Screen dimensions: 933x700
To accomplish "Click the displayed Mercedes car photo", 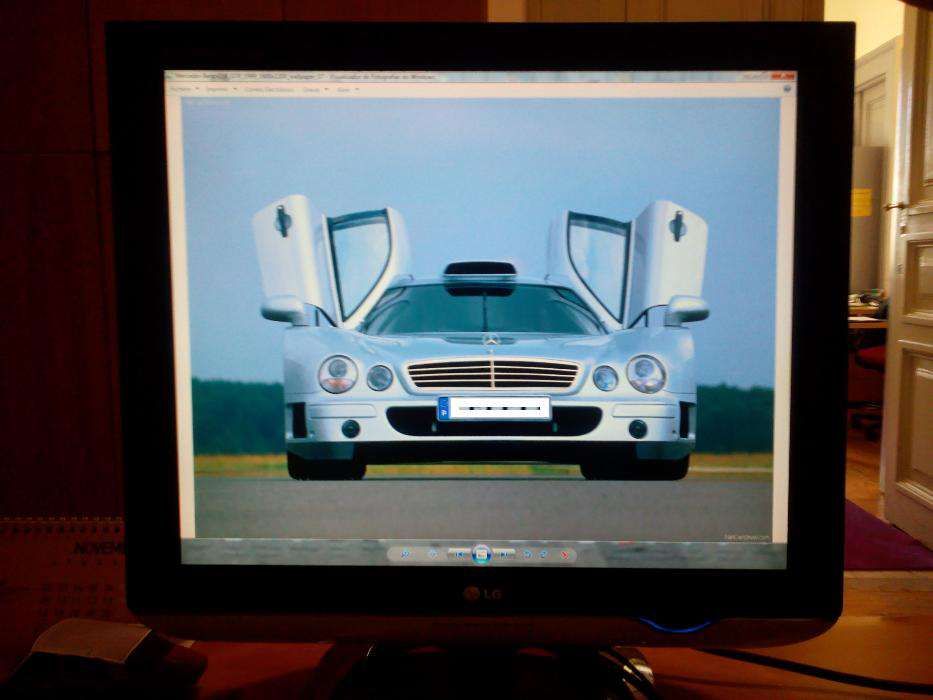I will pos(481,318).
